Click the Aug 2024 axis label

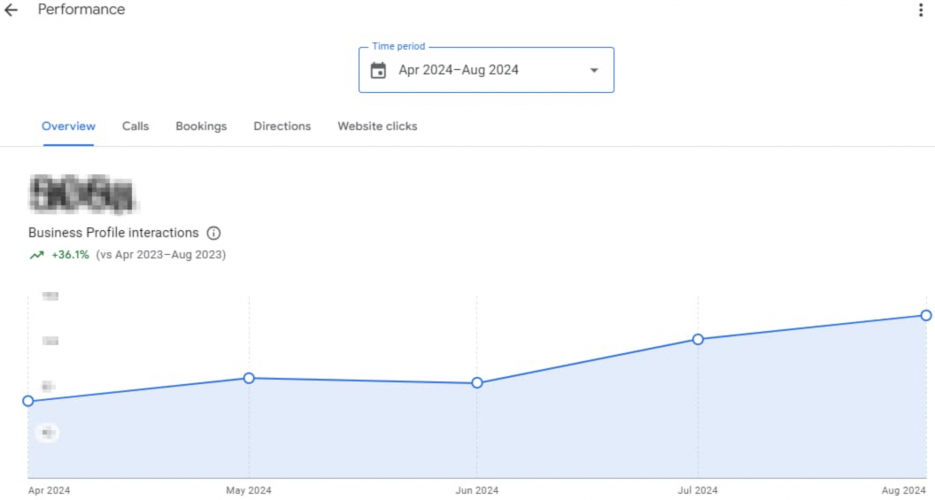pos(904,490)
